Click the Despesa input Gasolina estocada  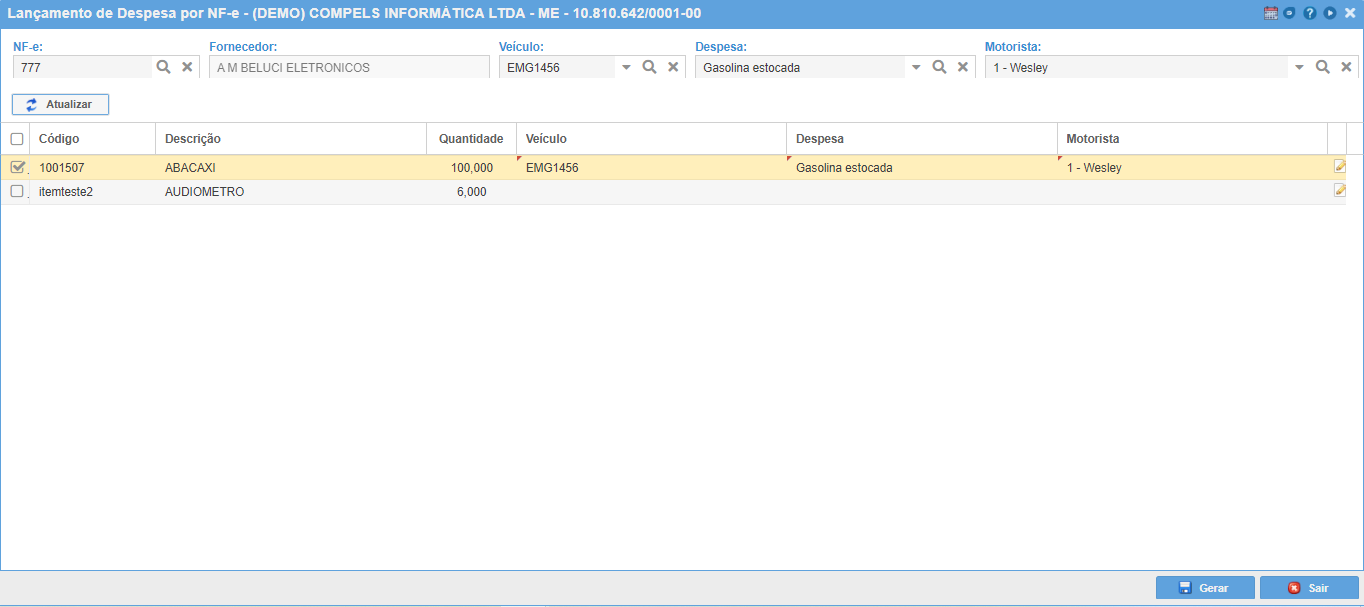(800, 67)
